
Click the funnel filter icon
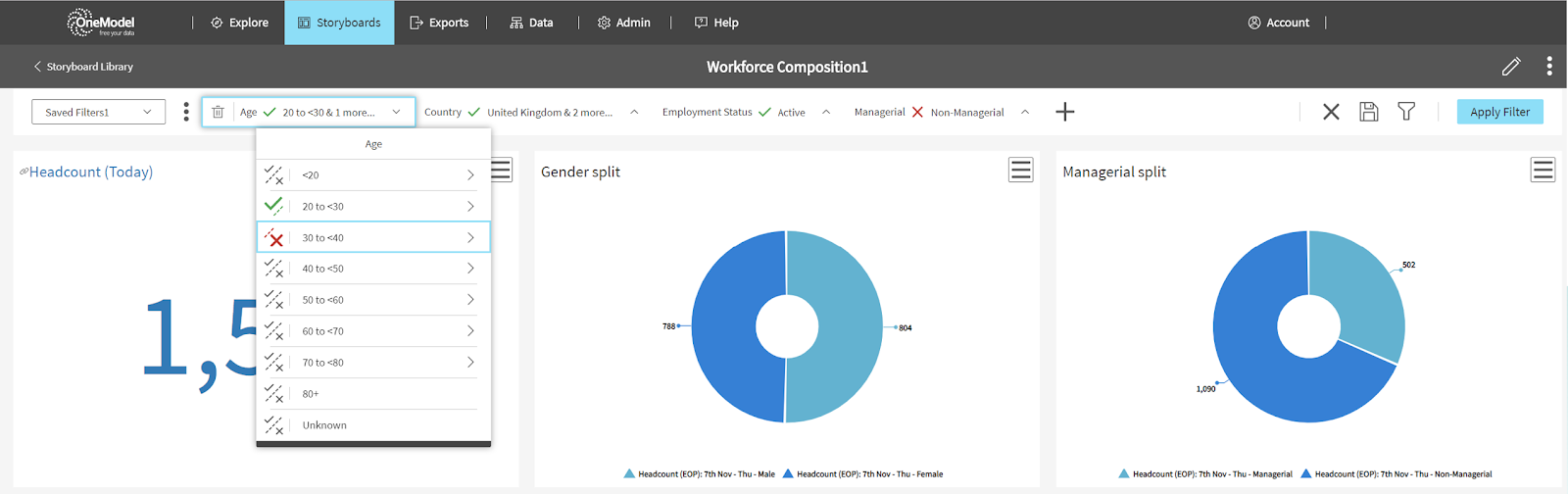click(1406, 112)
